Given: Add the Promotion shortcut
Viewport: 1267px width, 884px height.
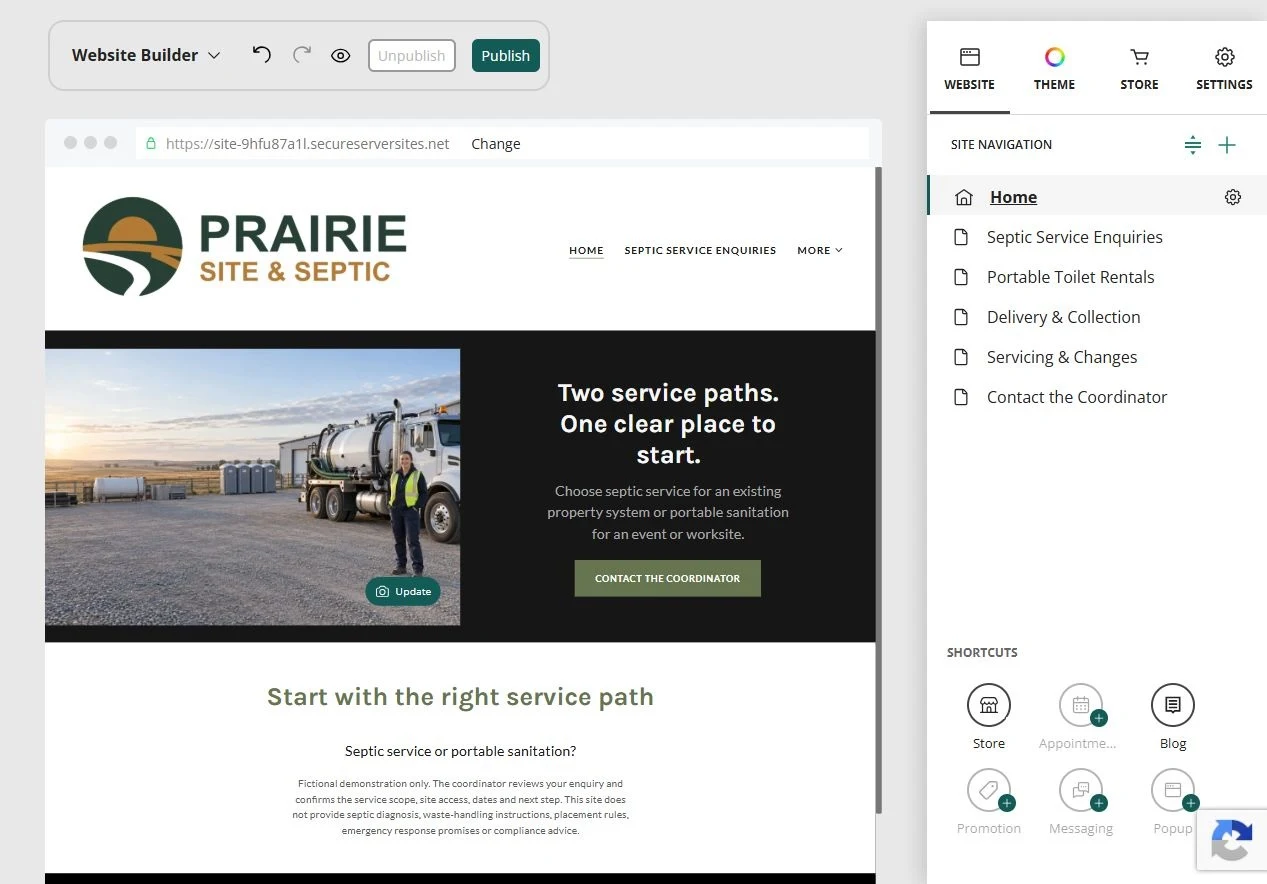Looking at the screenshot, I should pos(989,790).
